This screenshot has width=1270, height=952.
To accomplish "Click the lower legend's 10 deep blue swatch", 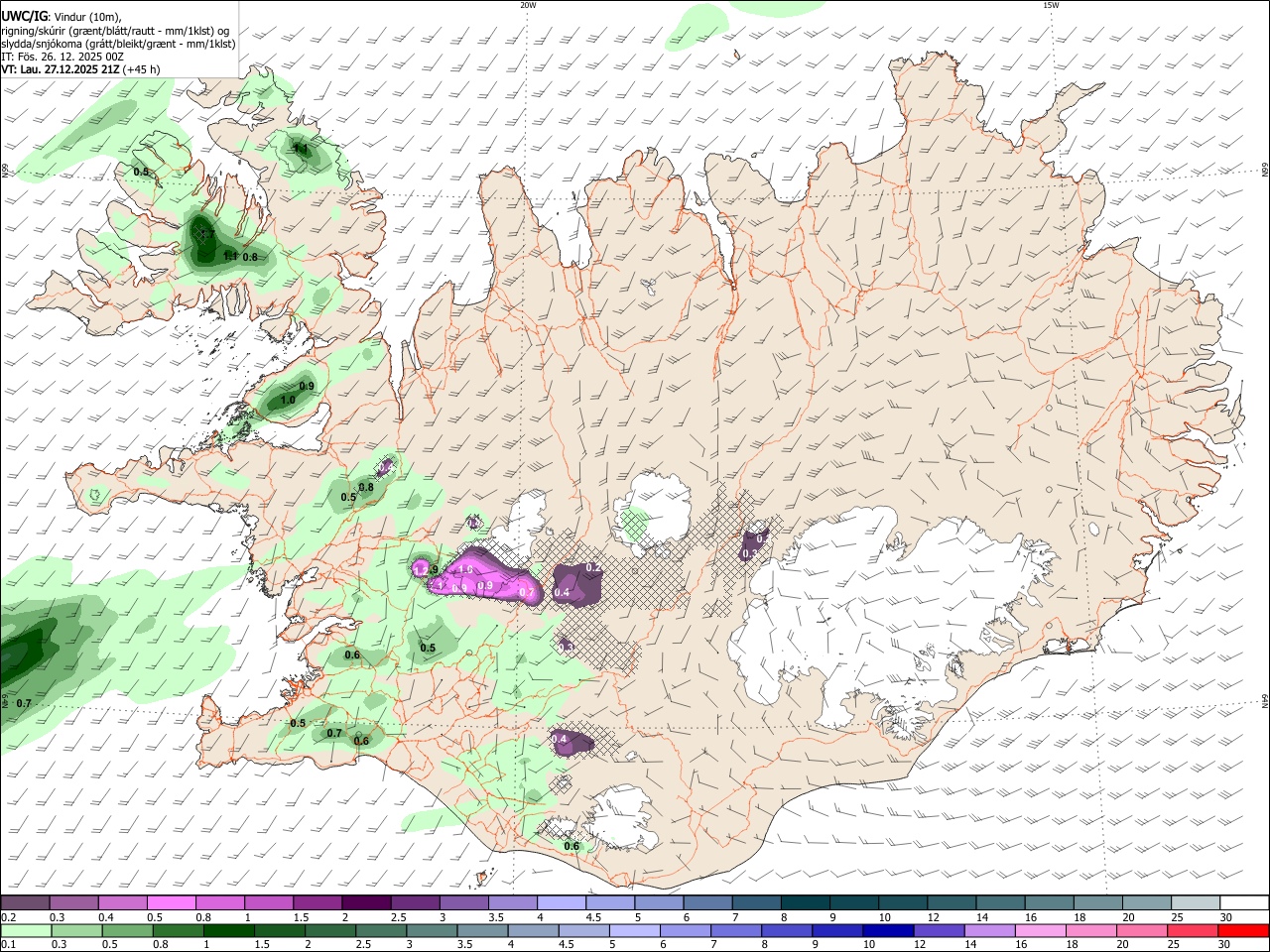I will (887, 931).
